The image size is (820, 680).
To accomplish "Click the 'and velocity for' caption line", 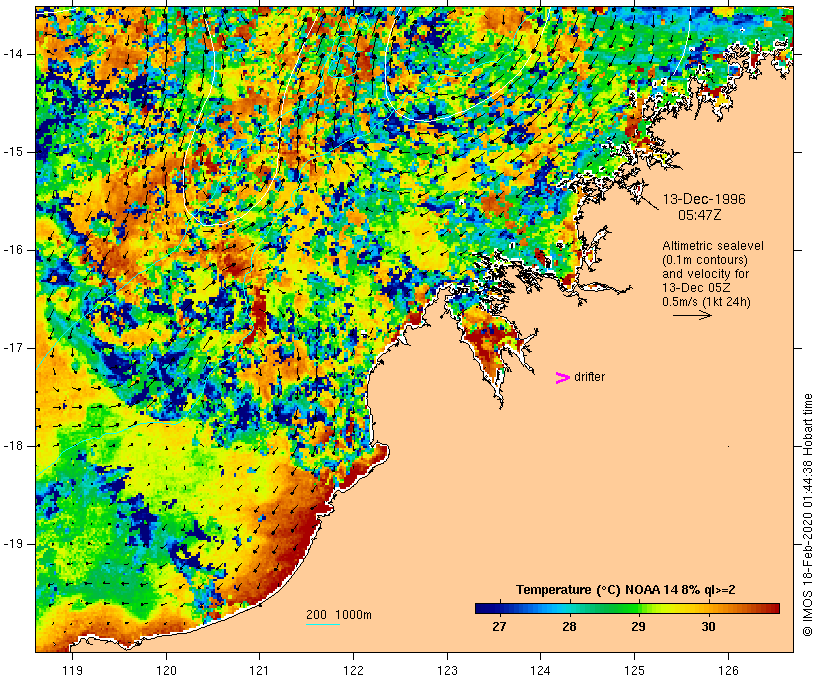I will click(705, 274).
